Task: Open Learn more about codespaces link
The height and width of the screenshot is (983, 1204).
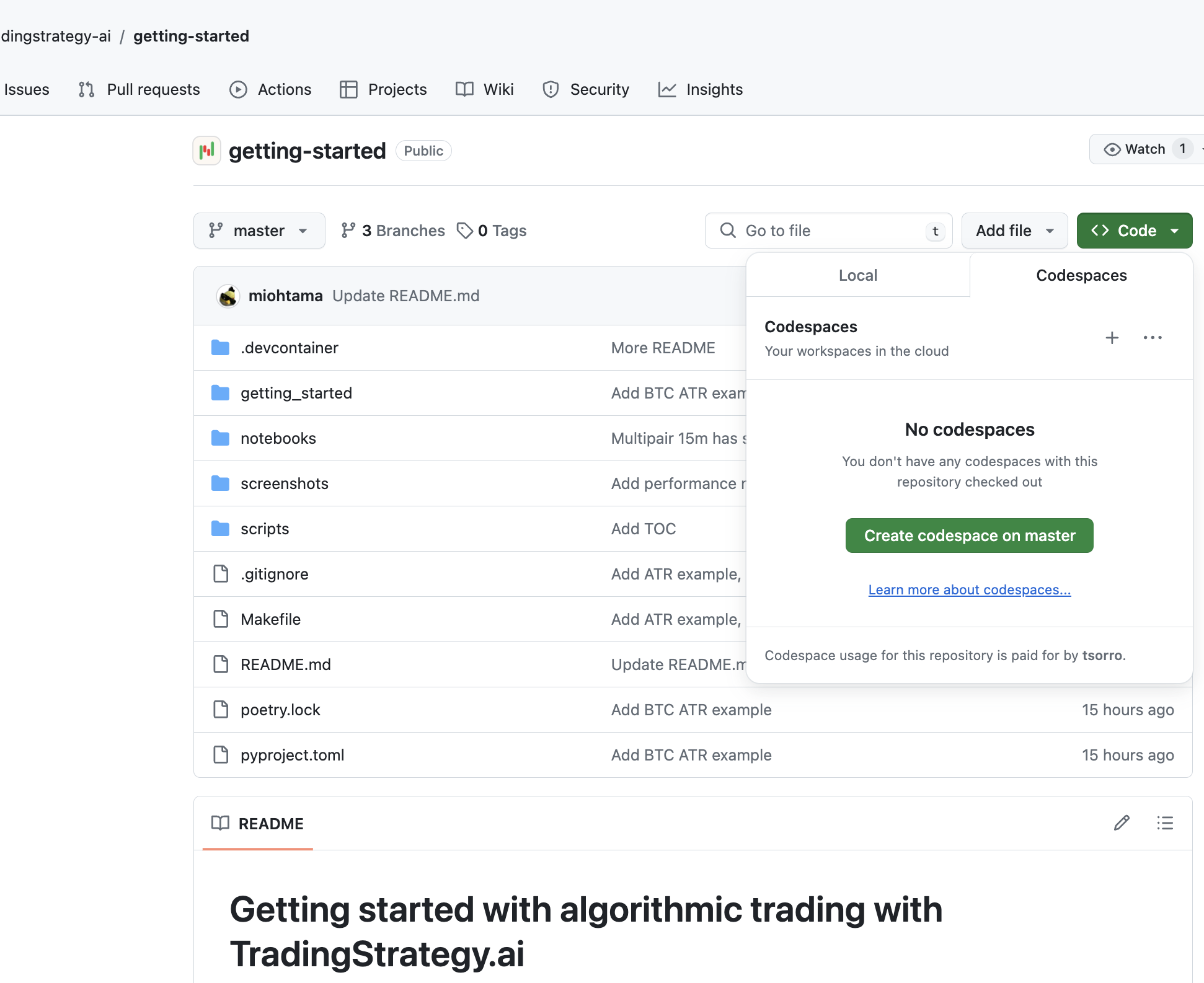Action: [x=969, y=590]
